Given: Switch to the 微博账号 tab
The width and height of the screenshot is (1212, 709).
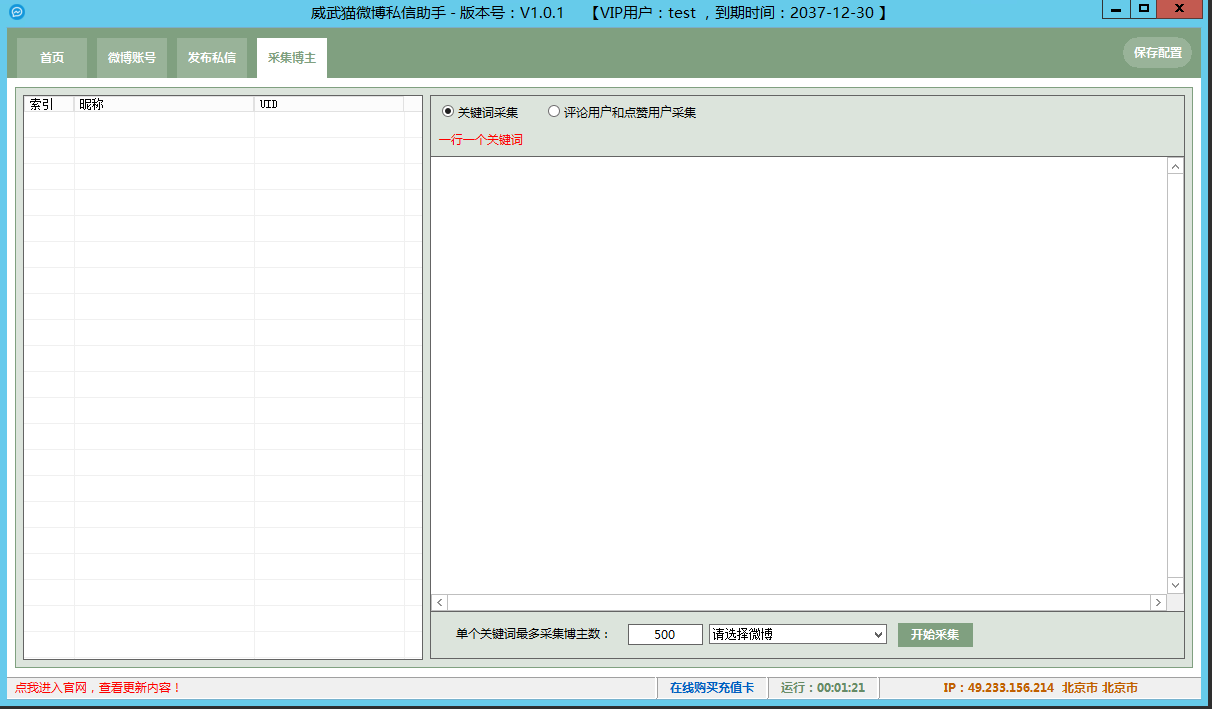Looking at the screenshot, I should [x=132, y=58].
